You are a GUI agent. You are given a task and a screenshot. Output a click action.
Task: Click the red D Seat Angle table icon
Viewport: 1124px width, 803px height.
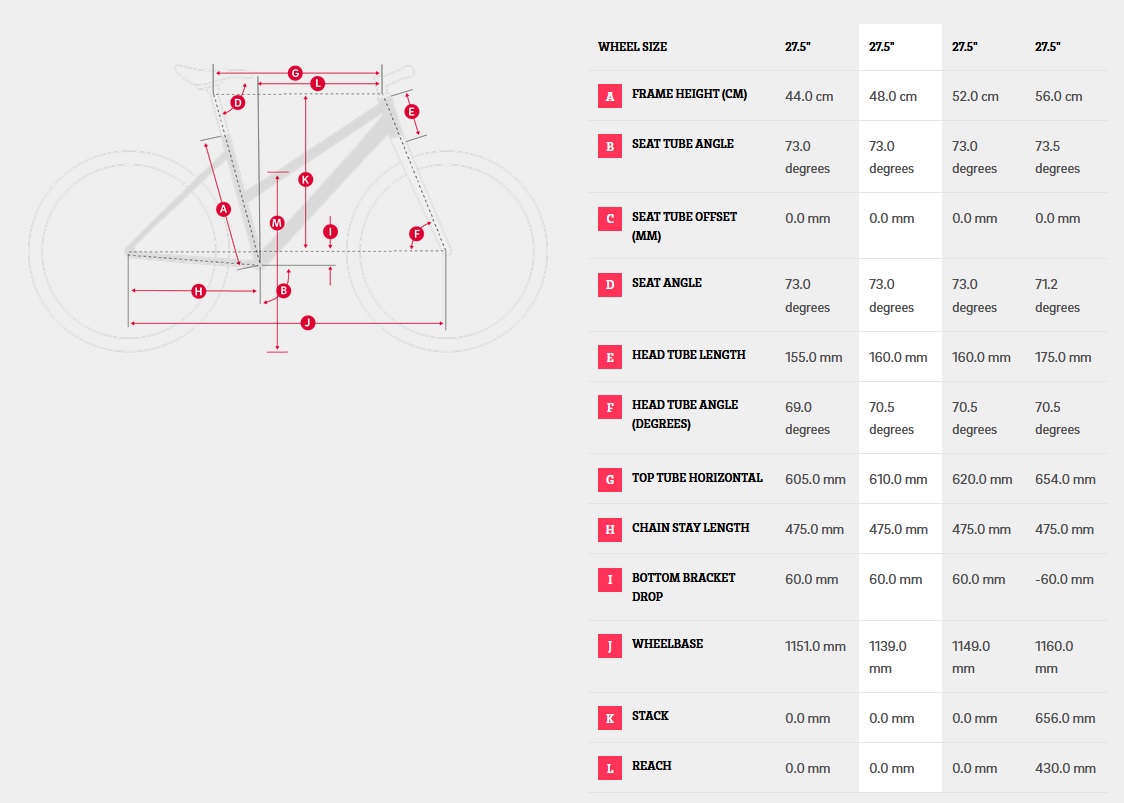click(x=610, y=285)
